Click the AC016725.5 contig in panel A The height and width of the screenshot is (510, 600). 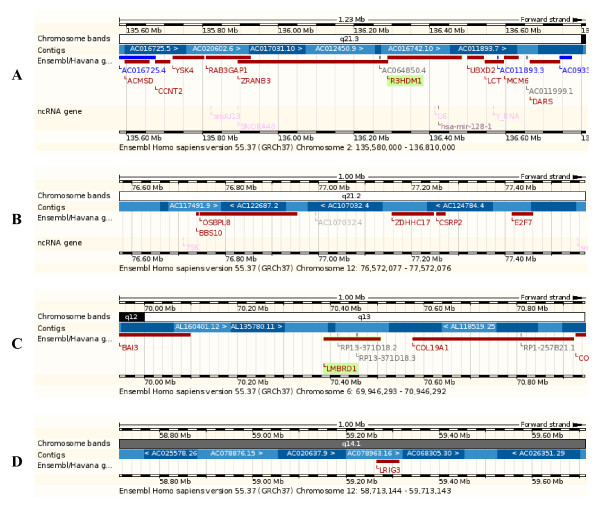tap(154, 49)
